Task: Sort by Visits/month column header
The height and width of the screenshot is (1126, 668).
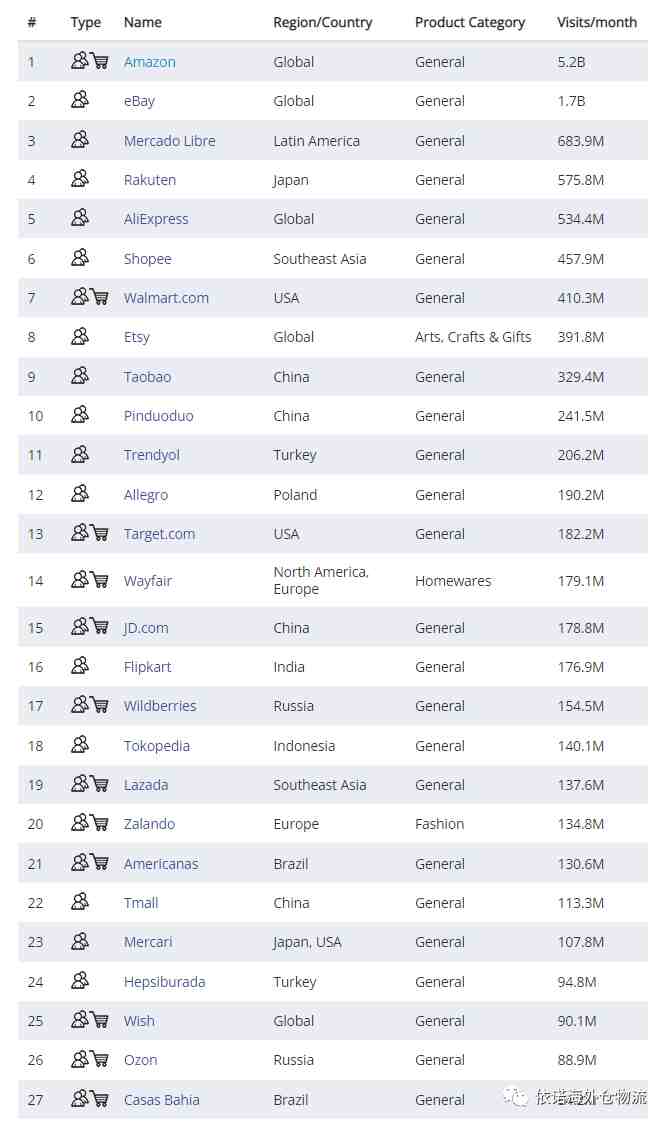Action: pyautogui.click(x=597, y=22)
